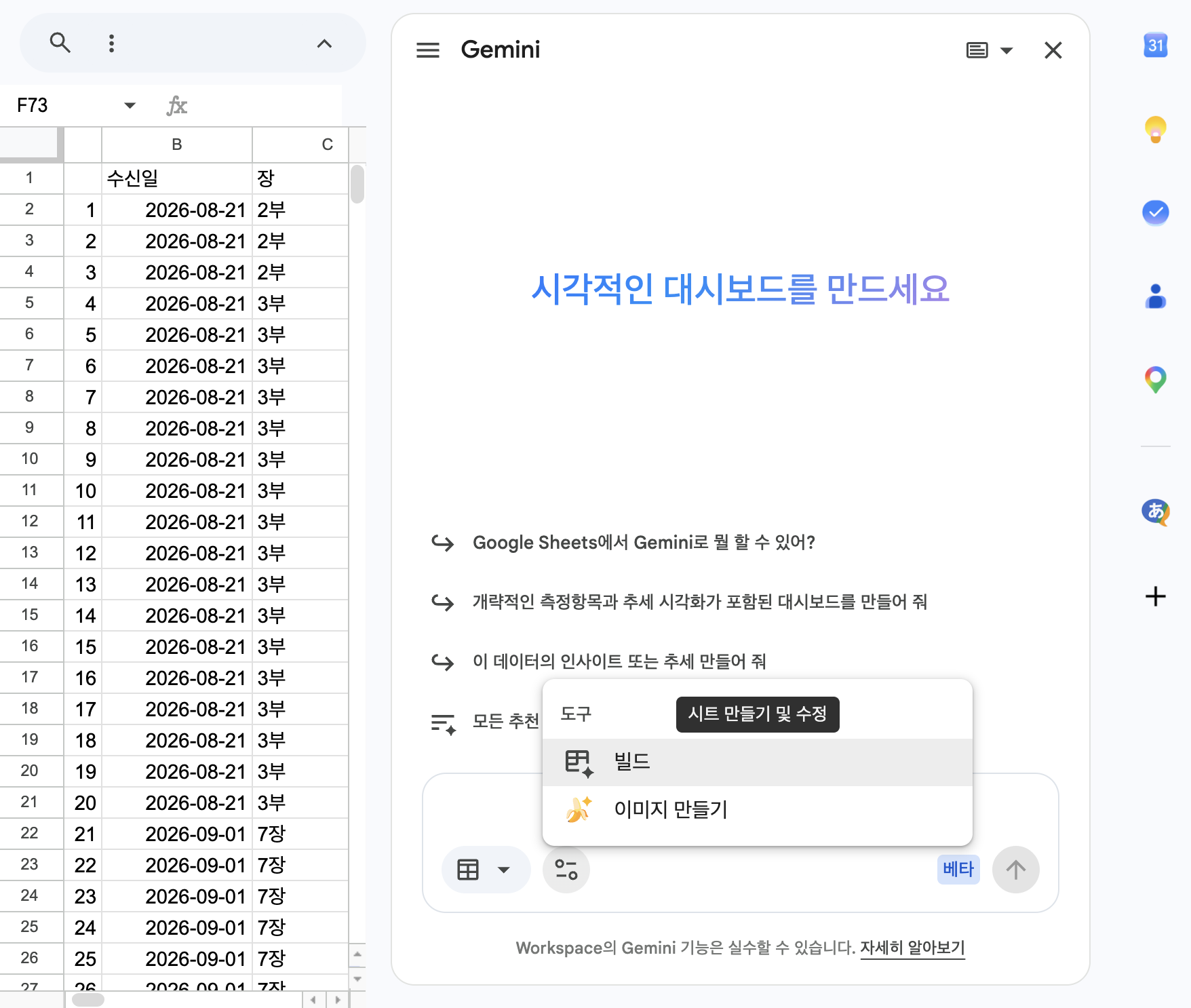This screenshot has width=1191, height=1008.
Task: Click the scroll up arrow of the sheet
Action: (357, 954)
